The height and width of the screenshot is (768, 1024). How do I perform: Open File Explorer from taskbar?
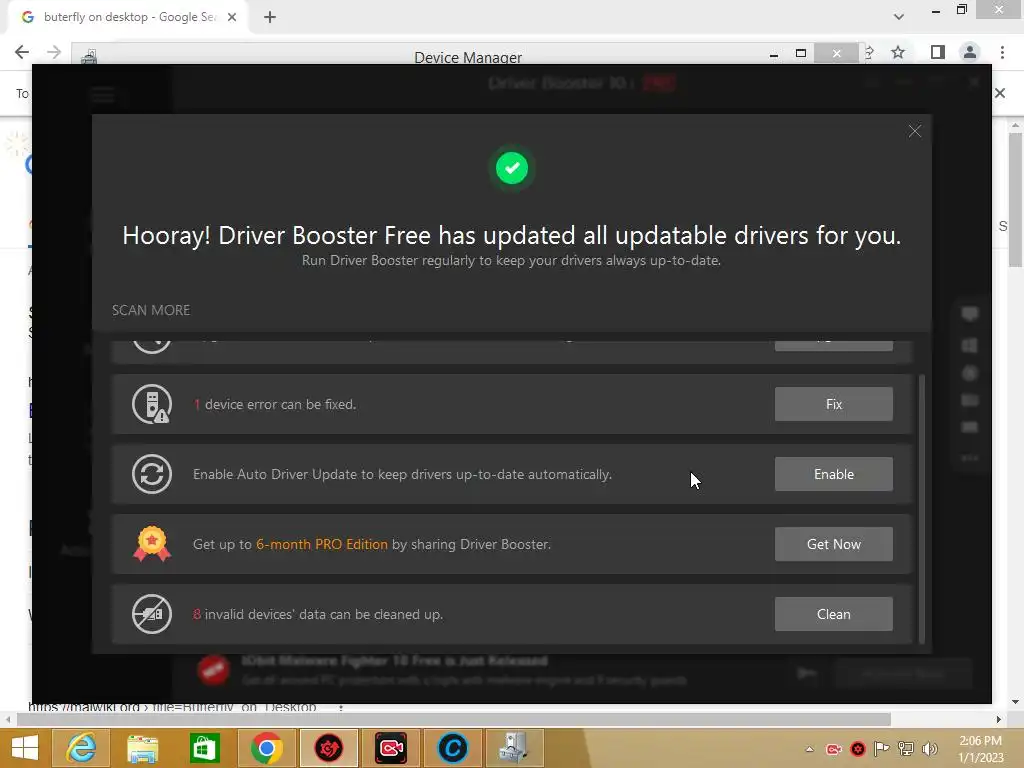pos(142,748)
